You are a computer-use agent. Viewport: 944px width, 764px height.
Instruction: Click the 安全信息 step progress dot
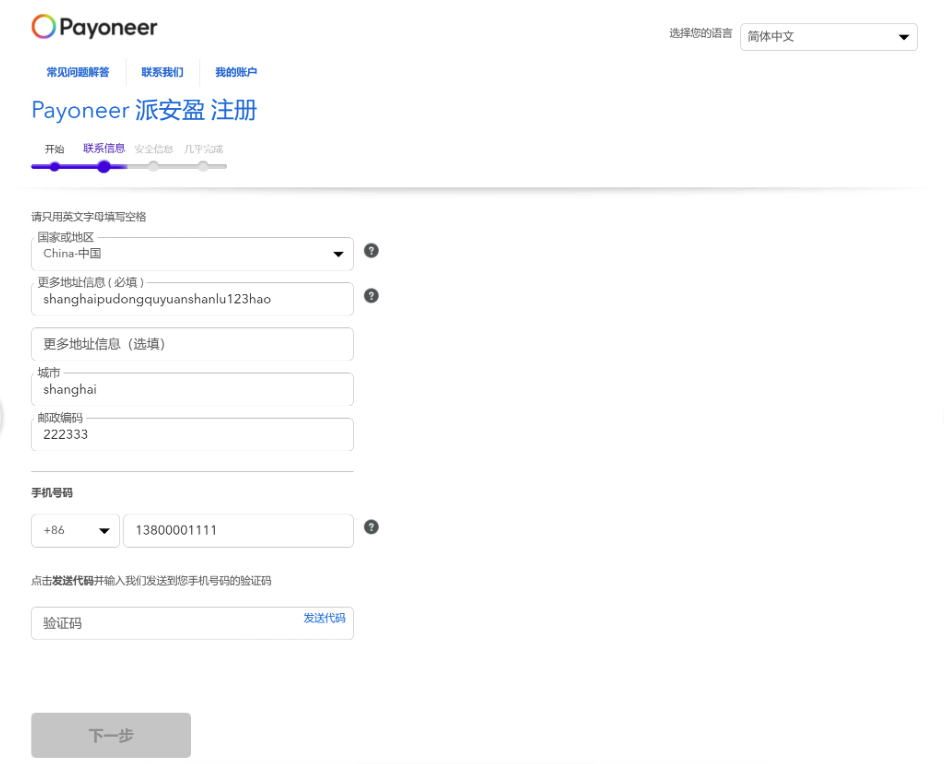pyautogui.click(x=153, y=166)
